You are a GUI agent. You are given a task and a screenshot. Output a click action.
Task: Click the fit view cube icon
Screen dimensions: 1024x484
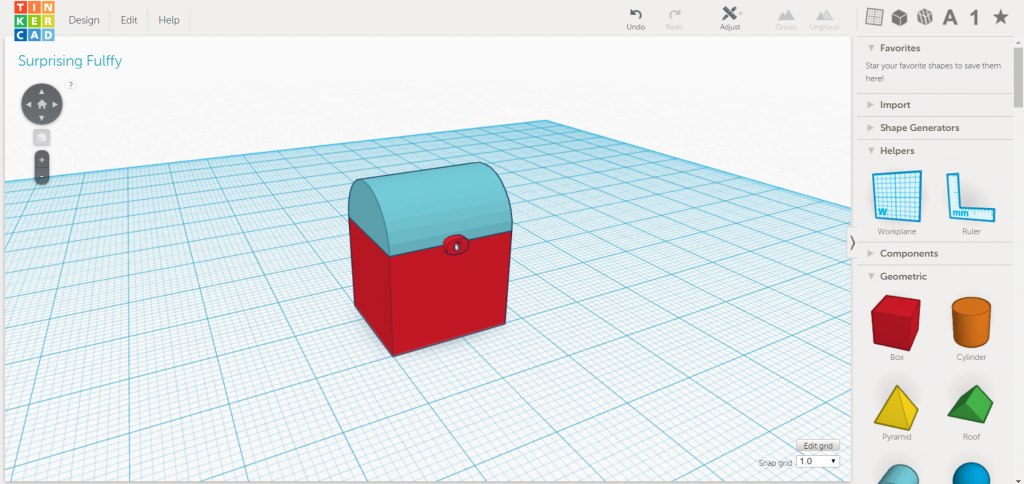tap(42, 136)
